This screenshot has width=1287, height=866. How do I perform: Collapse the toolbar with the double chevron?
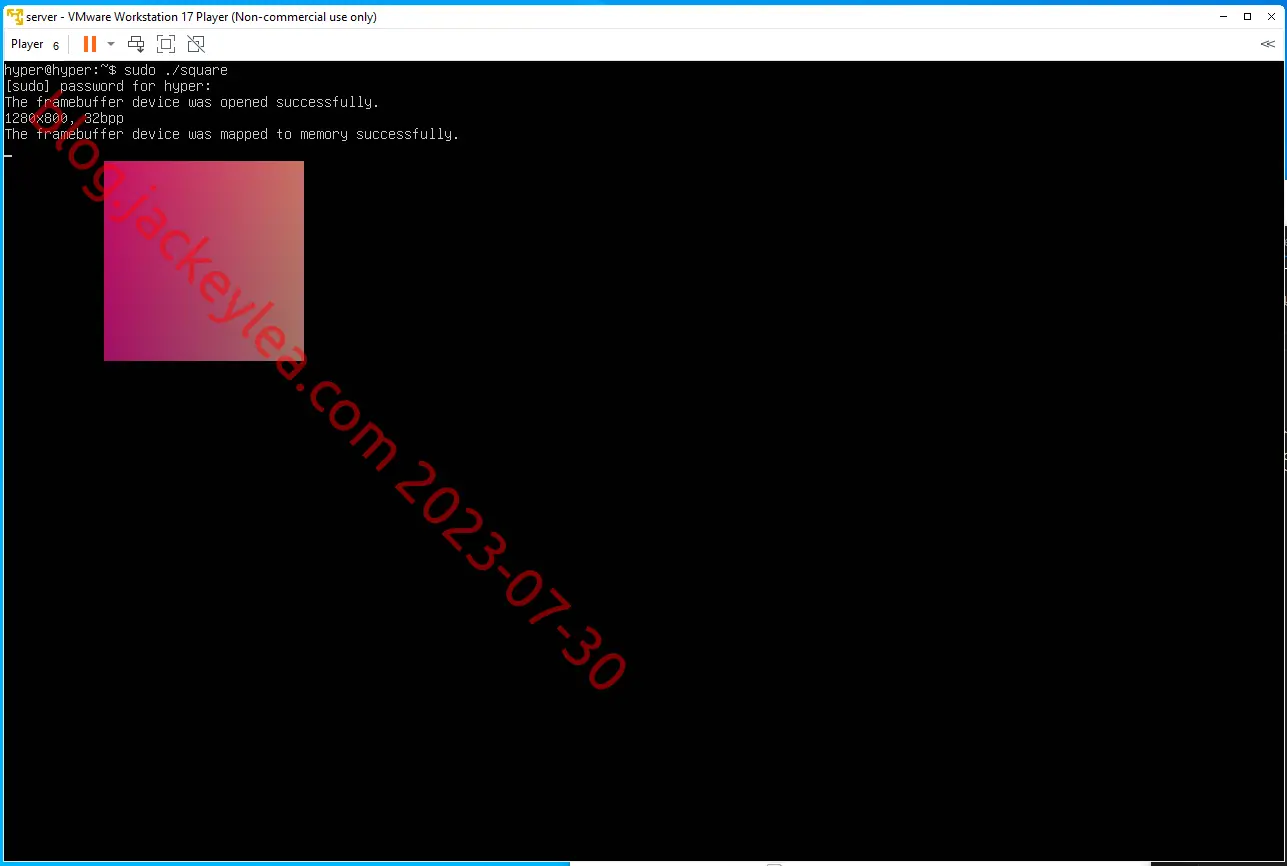(1268, 44)
